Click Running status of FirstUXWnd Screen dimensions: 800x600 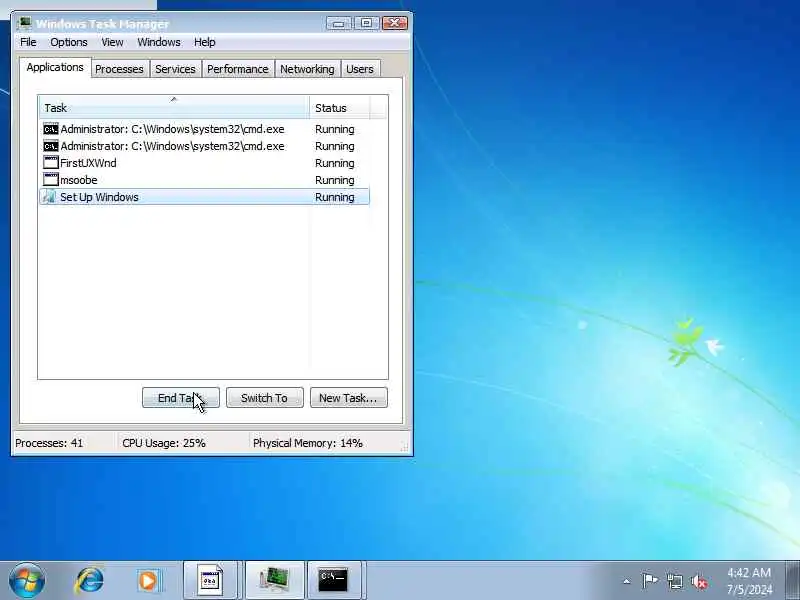(x=335, y=163)
